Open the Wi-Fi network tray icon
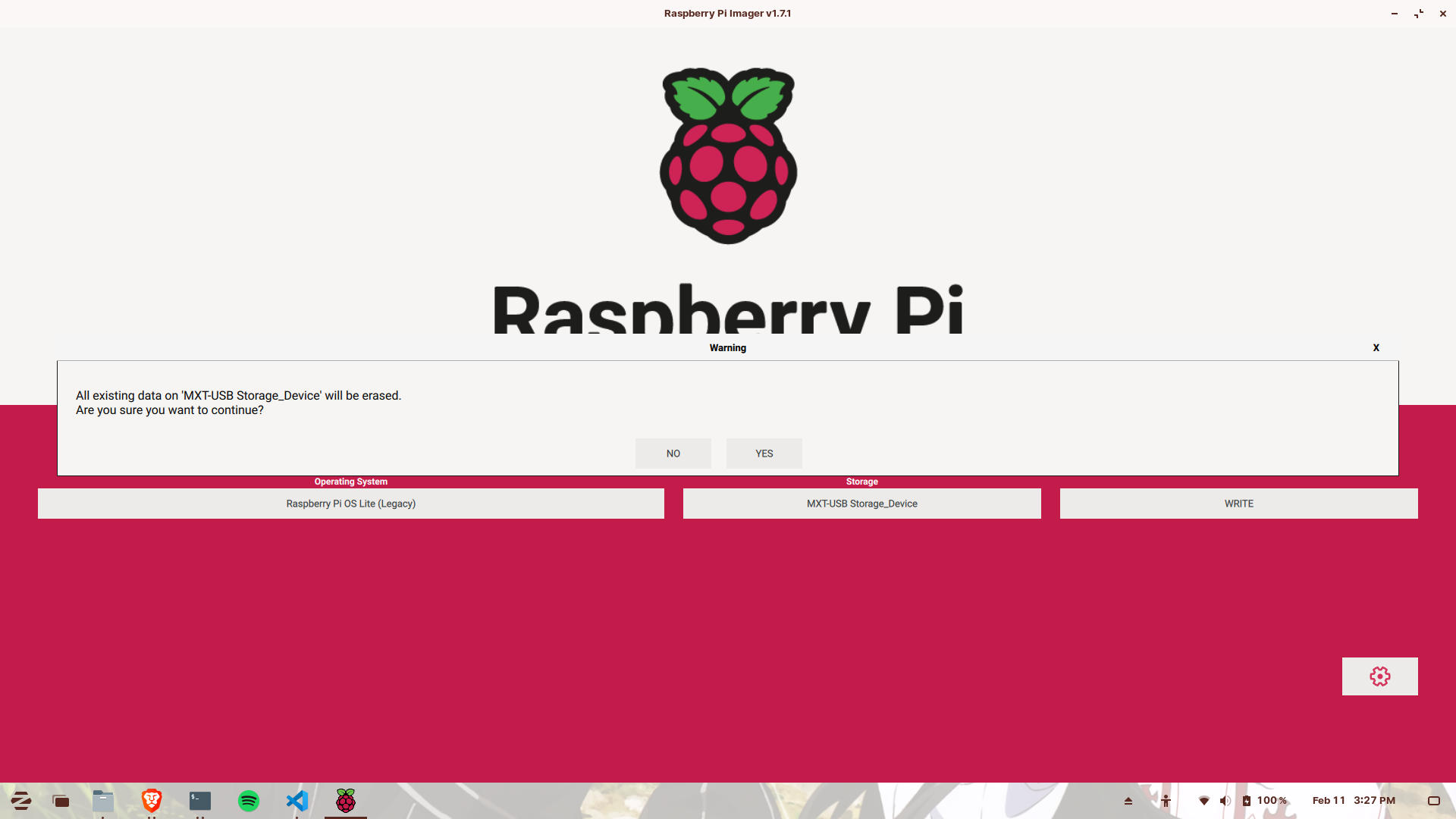 pos(1203,801)
